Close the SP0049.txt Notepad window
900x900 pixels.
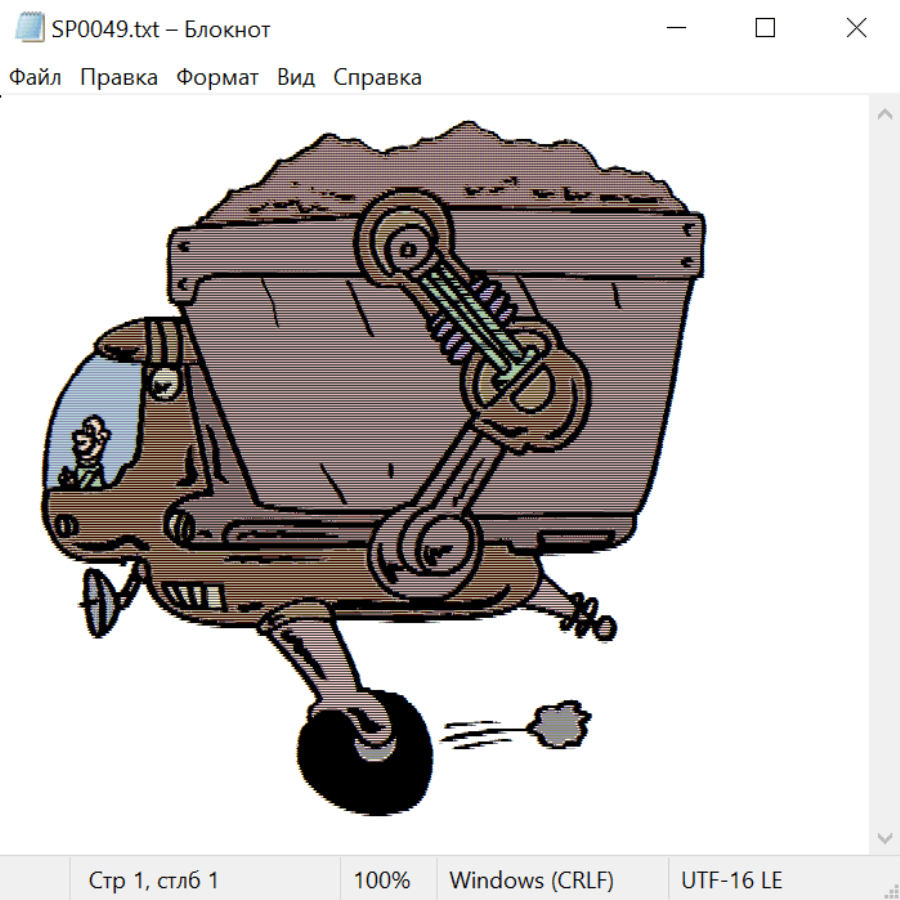856,29
